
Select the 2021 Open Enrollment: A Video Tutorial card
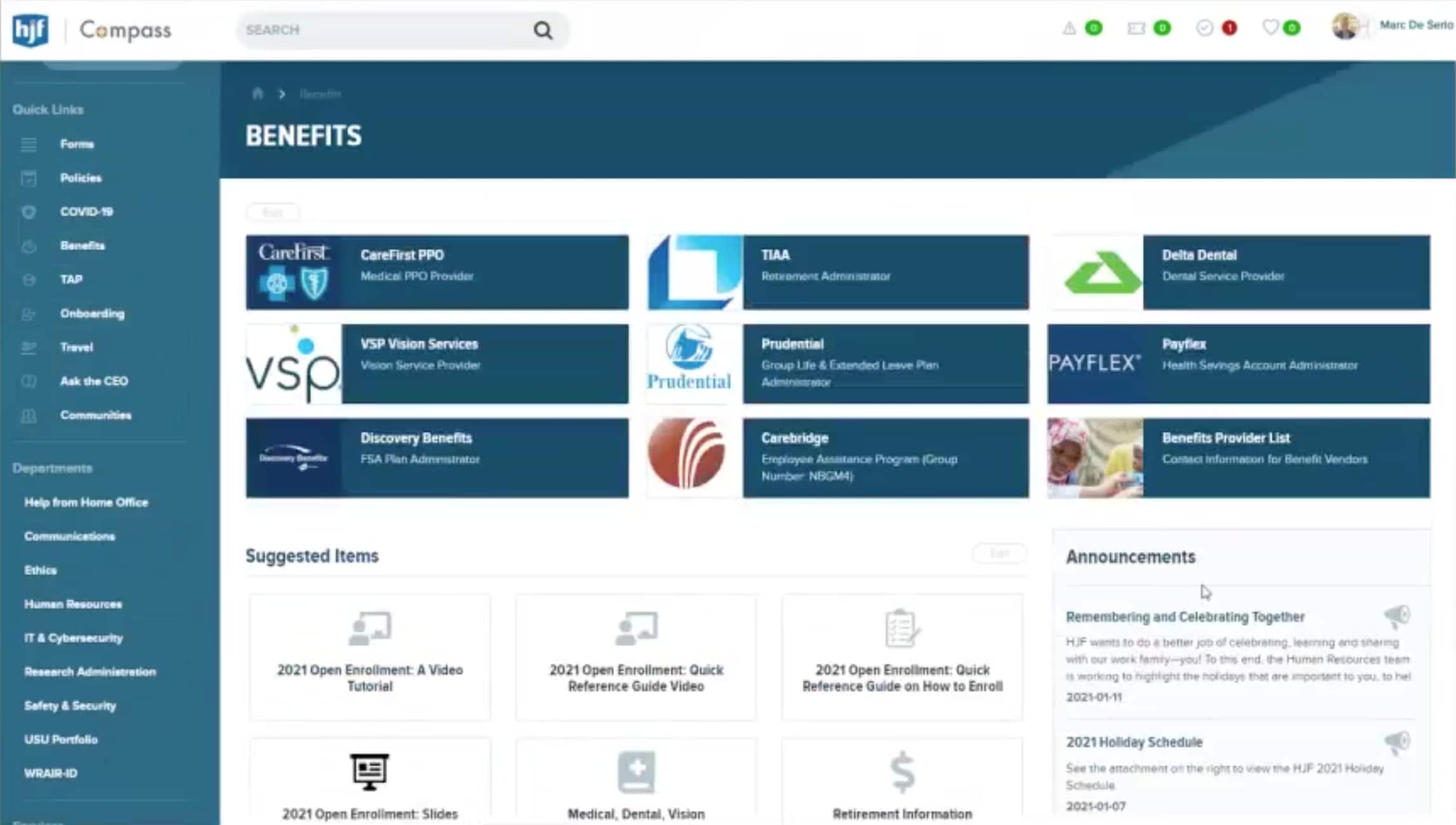pyautogui.click(x=370, y=658)
